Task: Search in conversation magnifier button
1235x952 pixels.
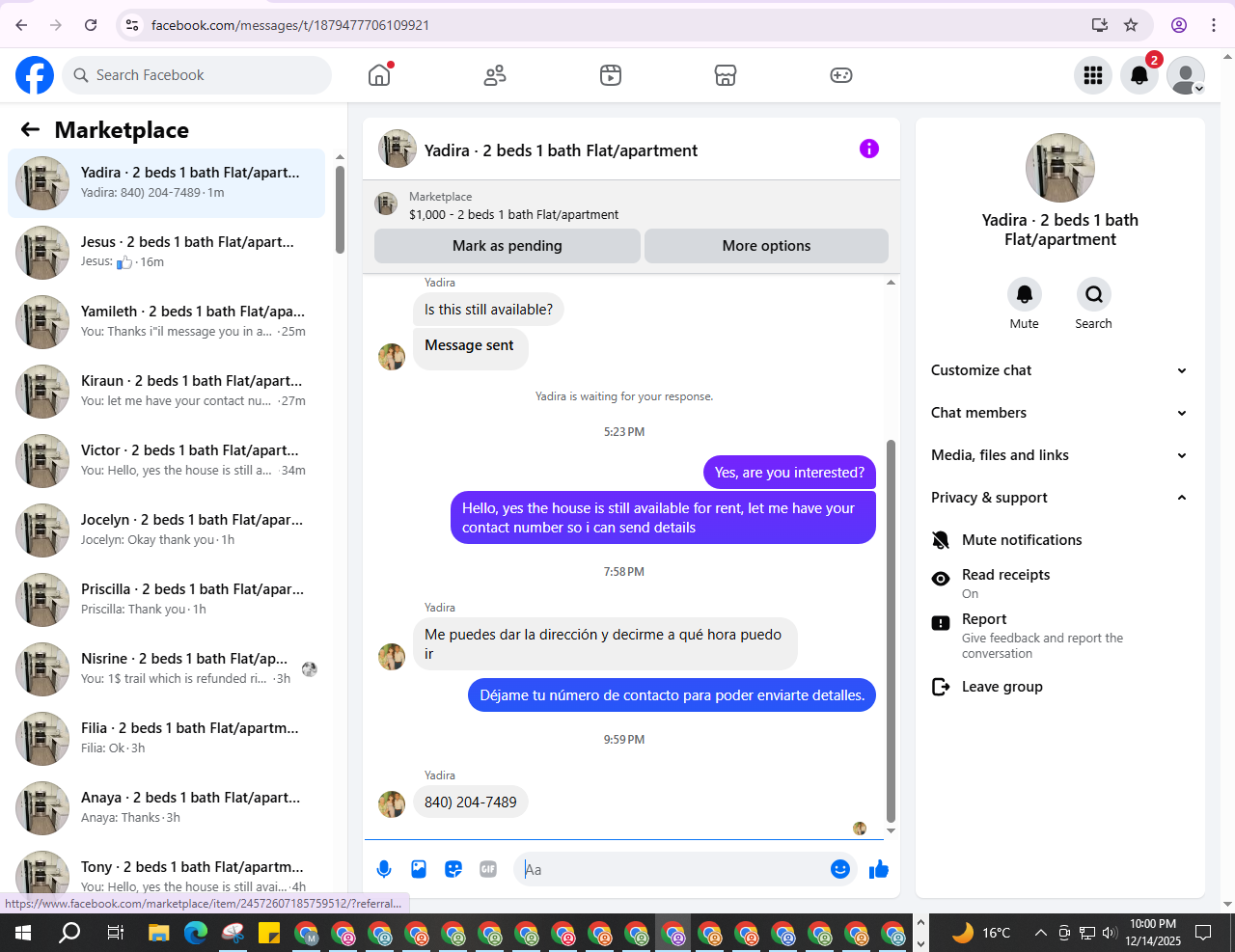Action: tap(1093, 294)
